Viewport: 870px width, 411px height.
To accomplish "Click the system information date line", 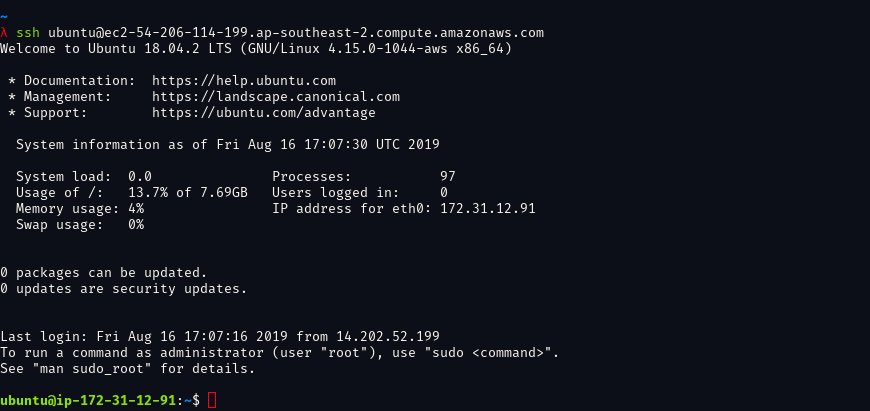I will tap(228, 145).
